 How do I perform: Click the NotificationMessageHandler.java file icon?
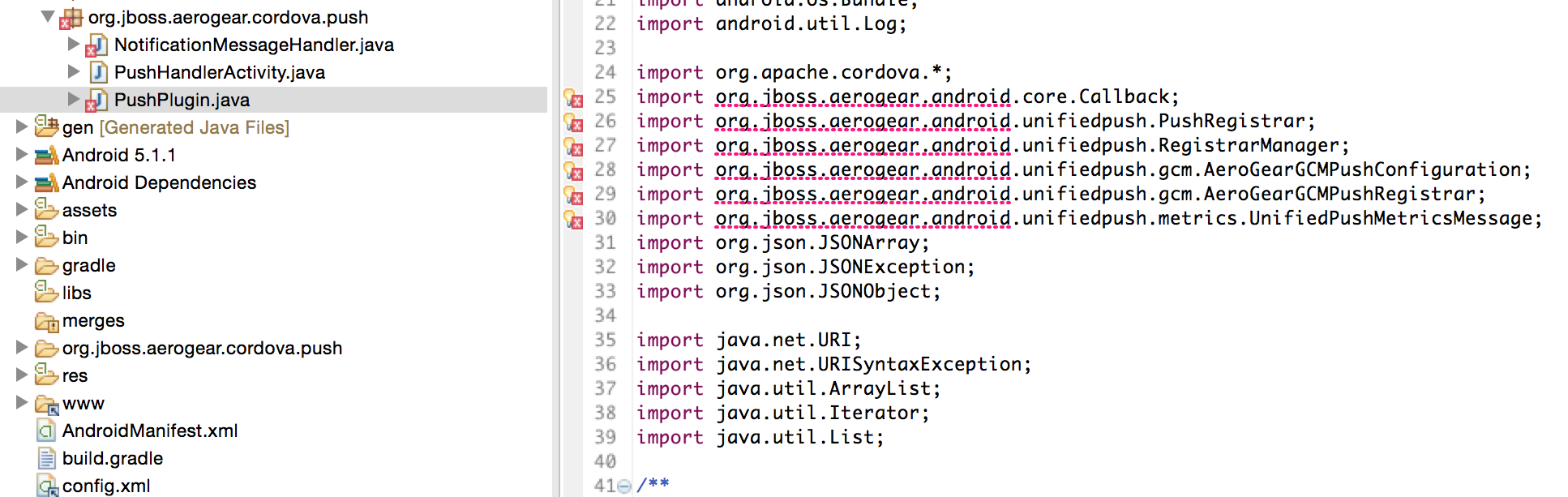point(97,45)
